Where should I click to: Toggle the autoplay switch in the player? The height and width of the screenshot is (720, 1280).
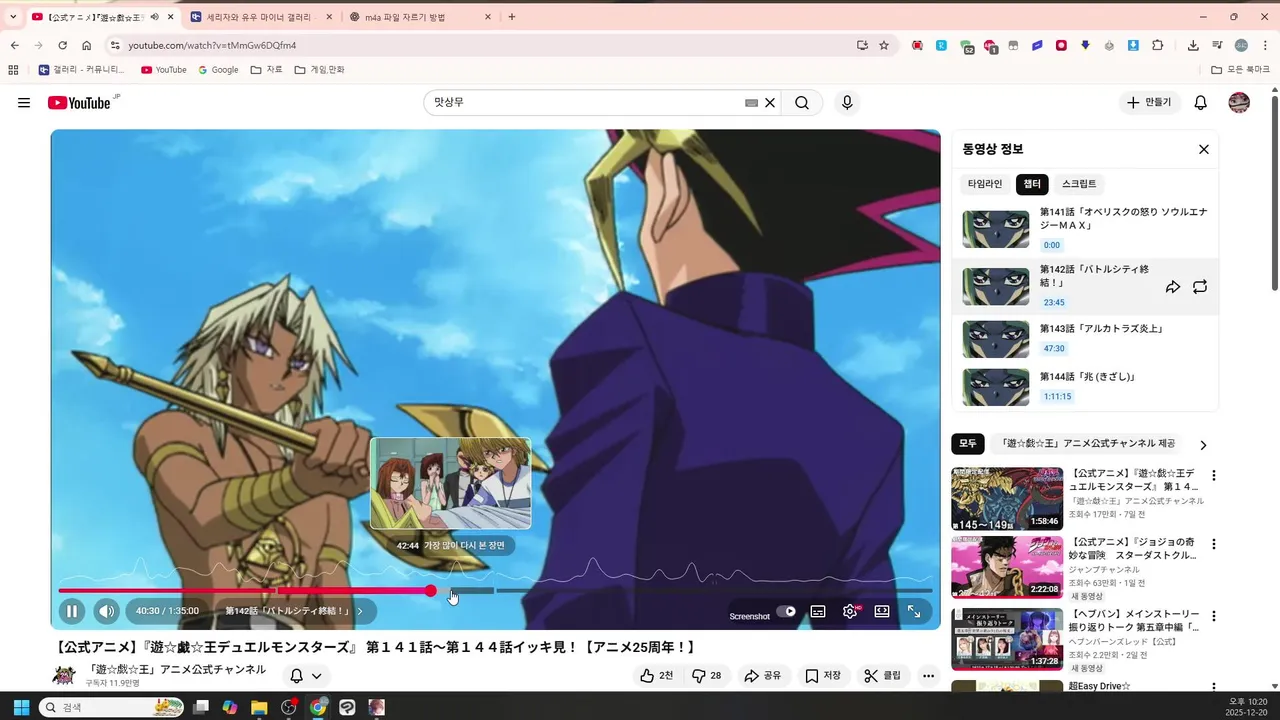tap(787, 611)
